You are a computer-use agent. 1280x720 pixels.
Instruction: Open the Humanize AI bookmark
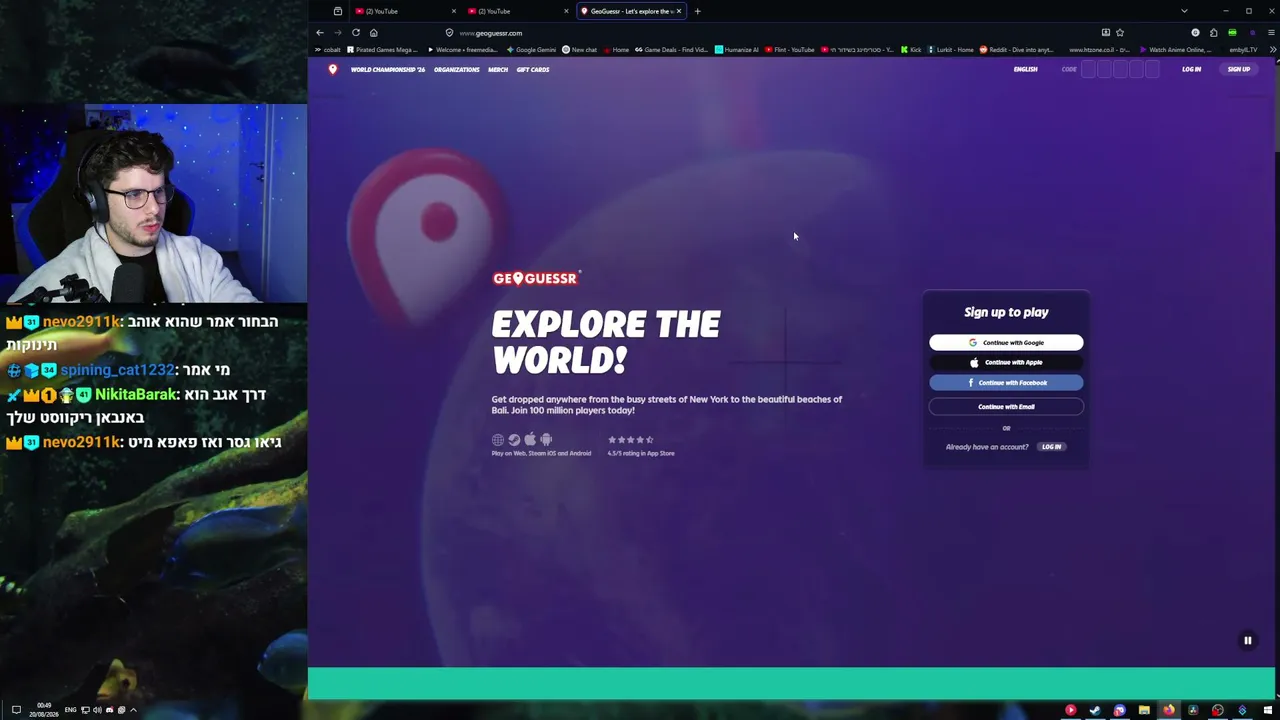point(736,50)
